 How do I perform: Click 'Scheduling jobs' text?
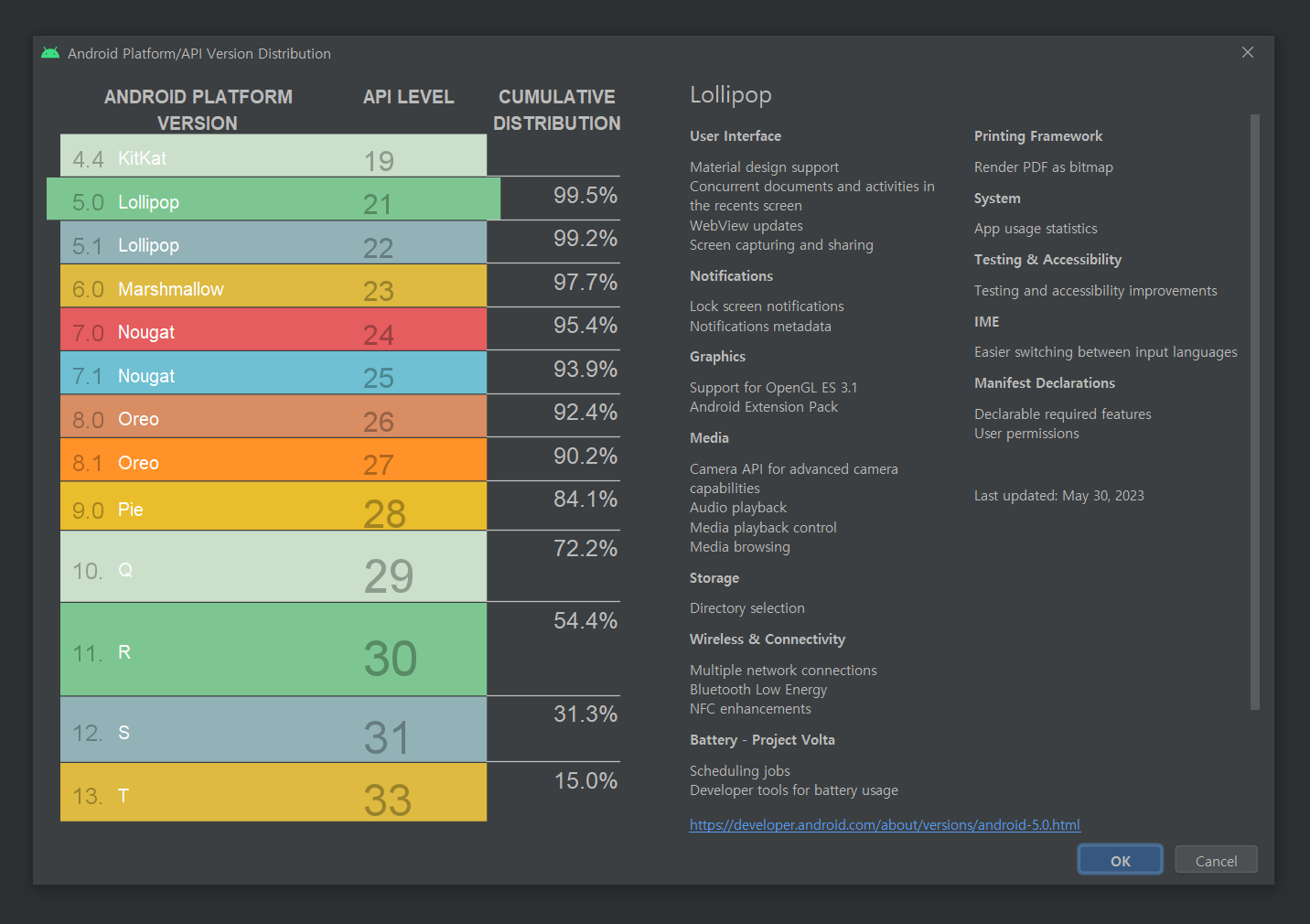pos(740,771)
